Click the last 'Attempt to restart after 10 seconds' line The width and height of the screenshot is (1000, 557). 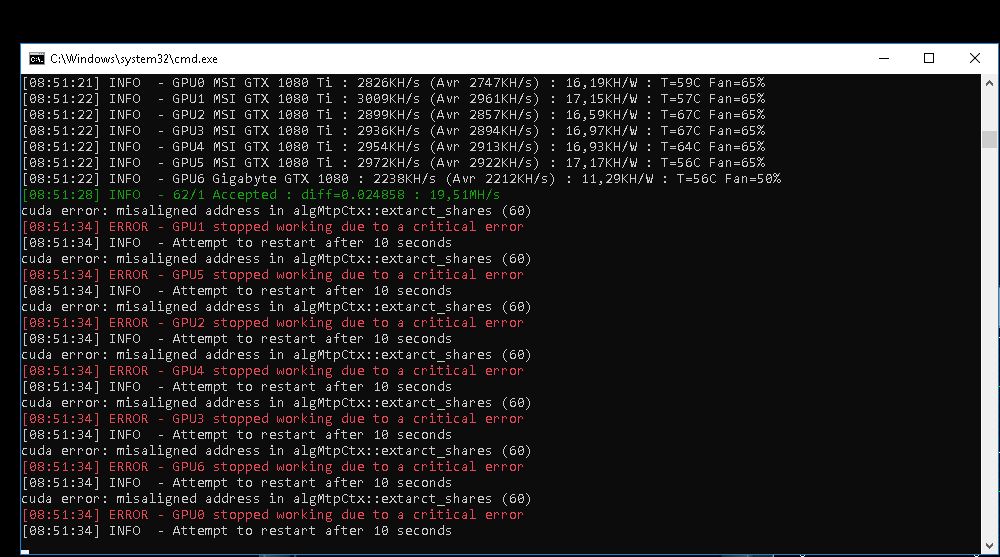coord(237,531)
